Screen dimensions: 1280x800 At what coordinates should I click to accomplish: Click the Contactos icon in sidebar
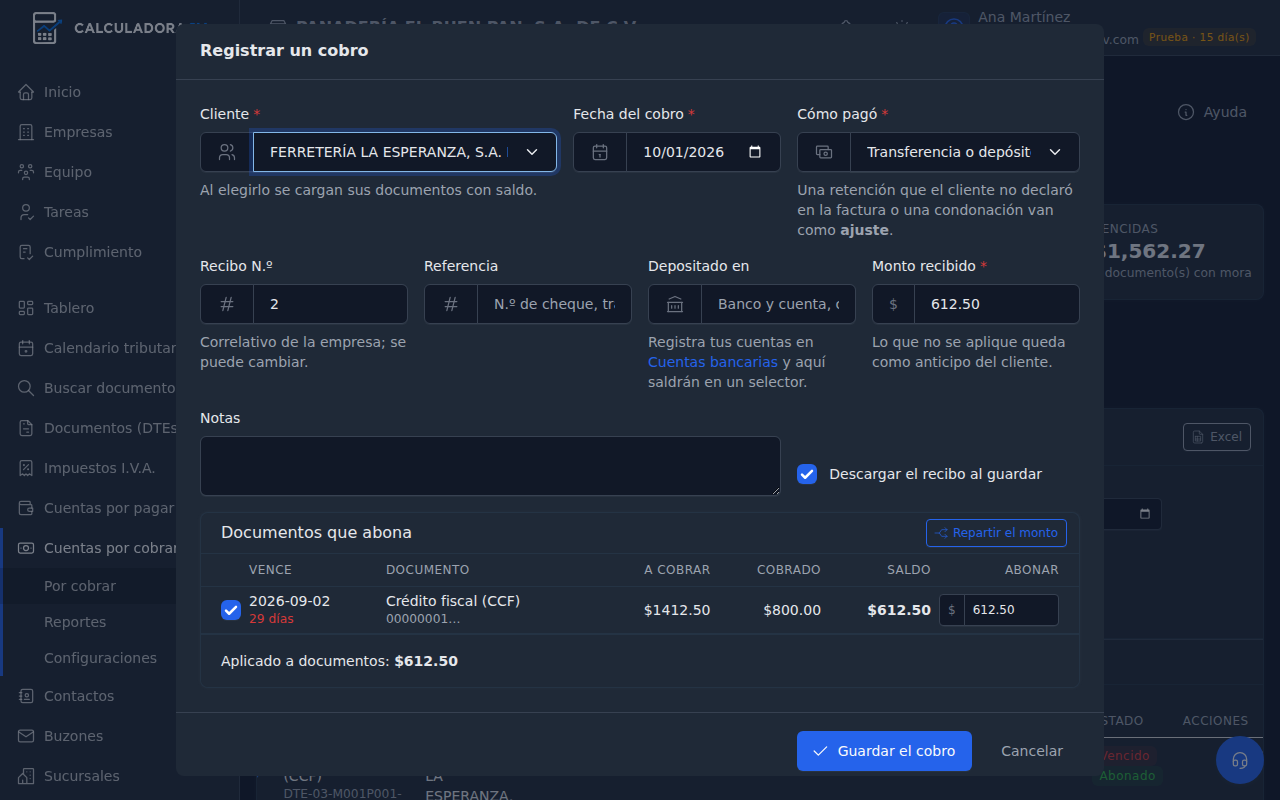[26, 696]
